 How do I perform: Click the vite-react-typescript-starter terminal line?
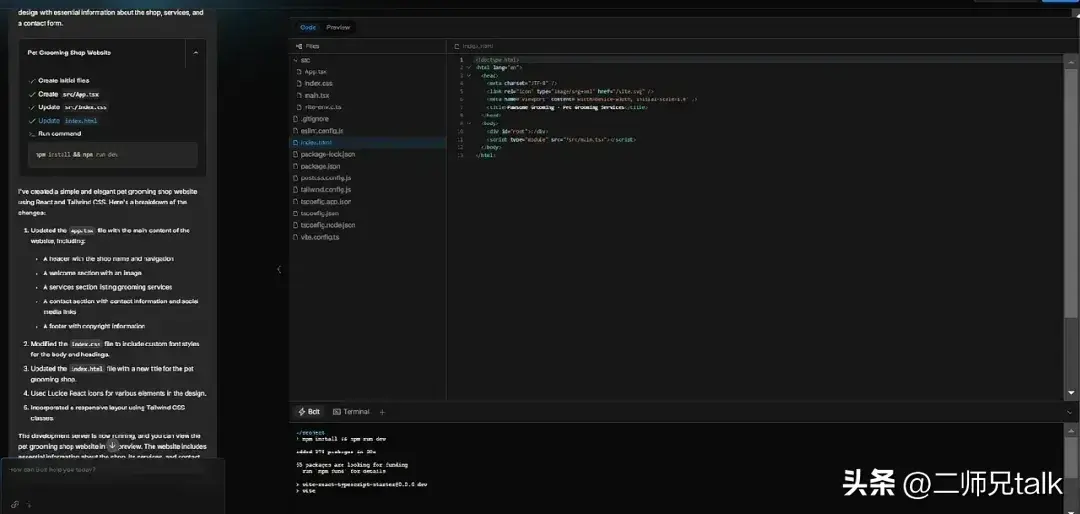click(x=362, y=484)
